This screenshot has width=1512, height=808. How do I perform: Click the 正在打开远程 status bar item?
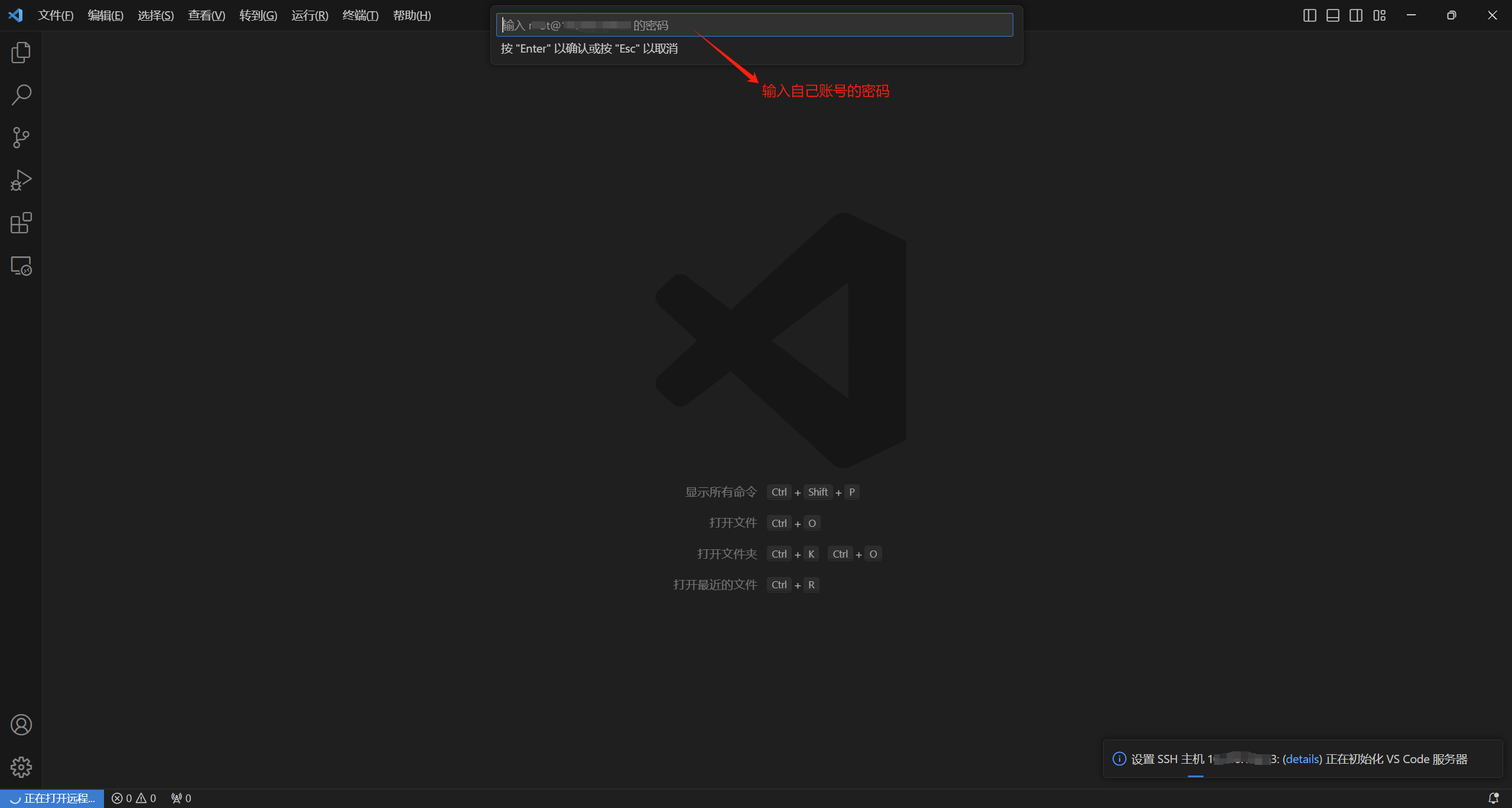[x=53, y=799]
